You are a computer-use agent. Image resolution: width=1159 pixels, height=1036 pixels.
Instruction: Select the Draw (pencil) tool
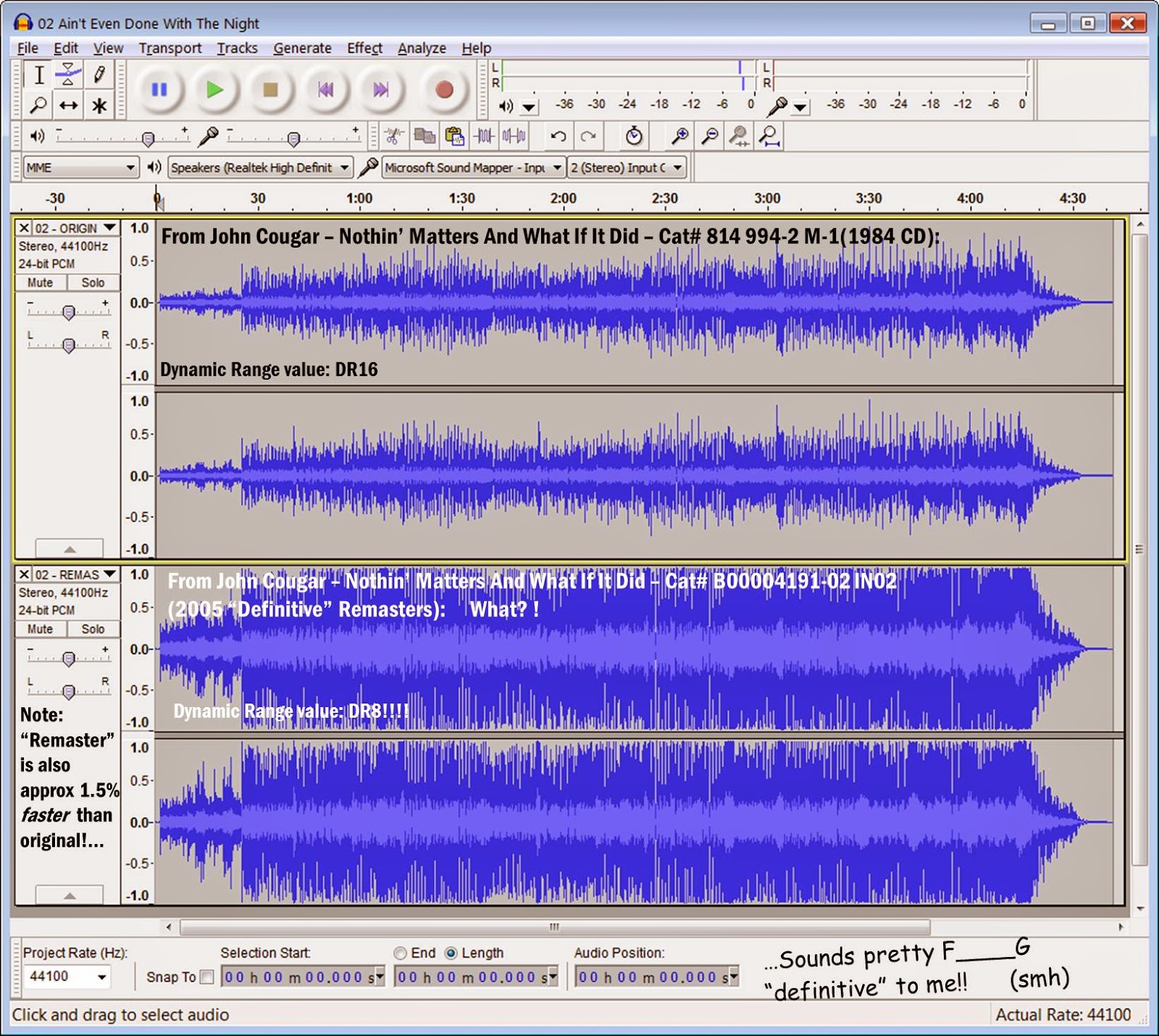99,75
